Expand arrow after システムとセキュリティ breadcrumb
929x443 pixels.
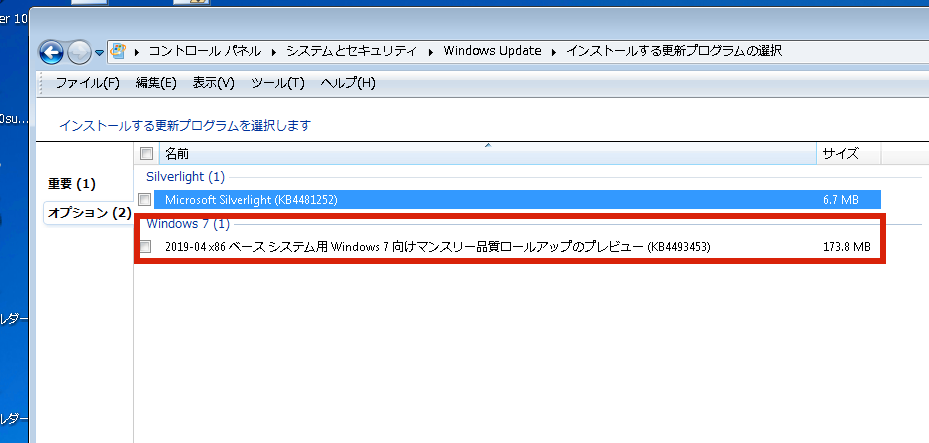pos(431,52)
